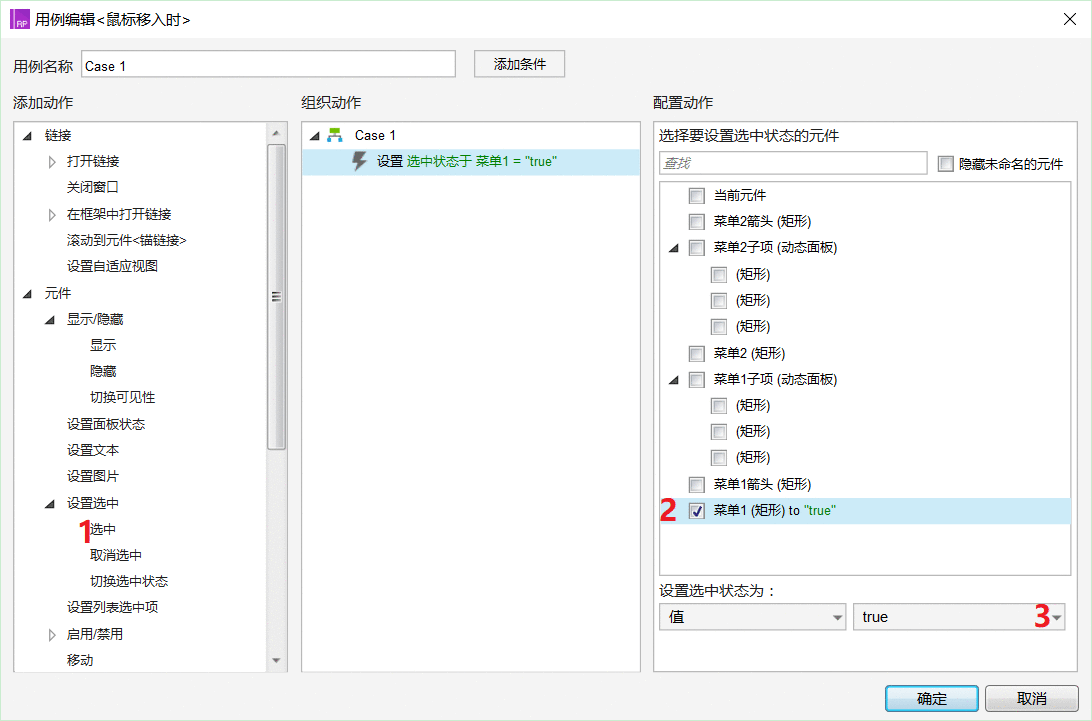This screenshot has width=1092, height=721.
Task: Expand the 打开链接 tree node
Action: [52, 162]
